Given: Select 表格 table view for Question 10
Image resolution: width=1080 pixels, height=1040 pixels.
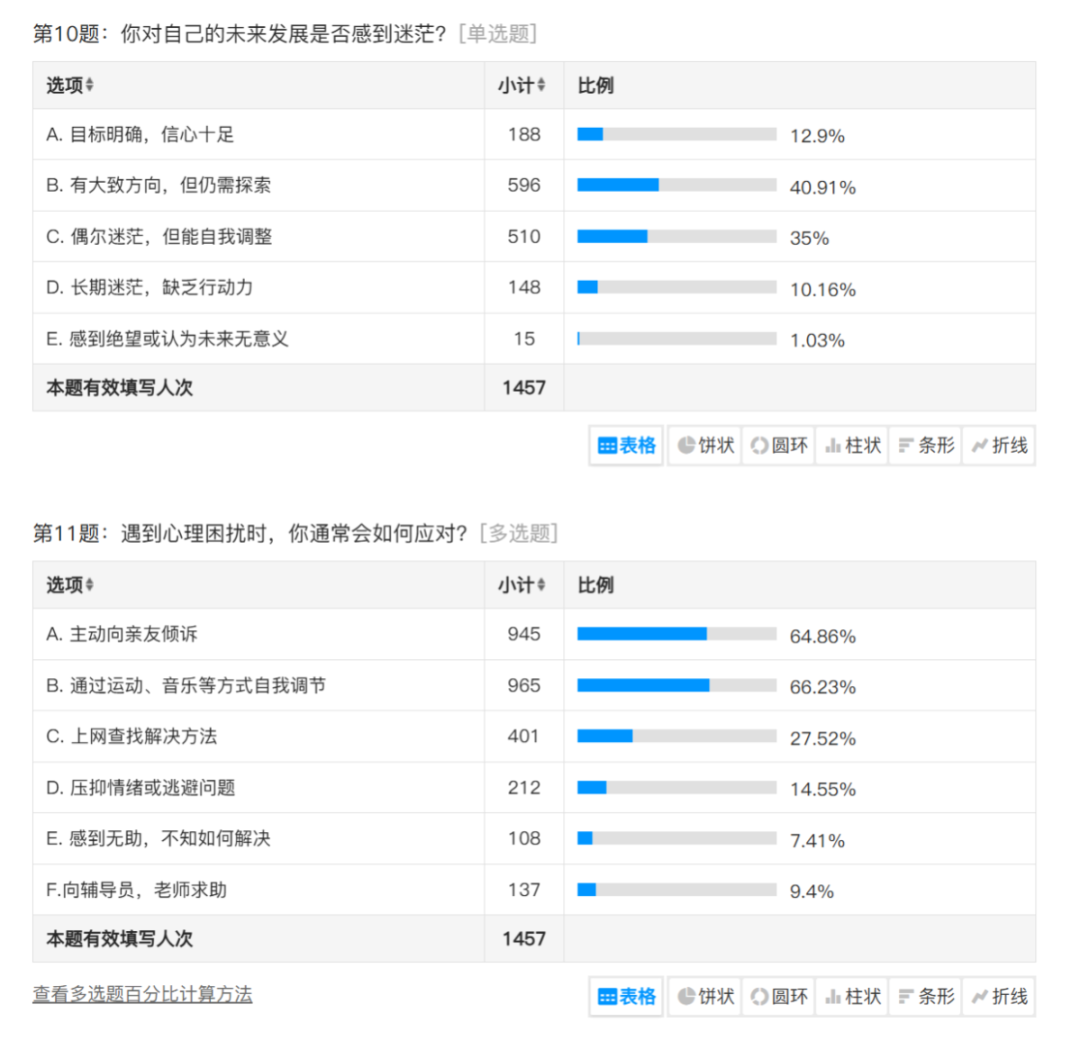Looking at the screenshot, I should (x=627, y=446).
